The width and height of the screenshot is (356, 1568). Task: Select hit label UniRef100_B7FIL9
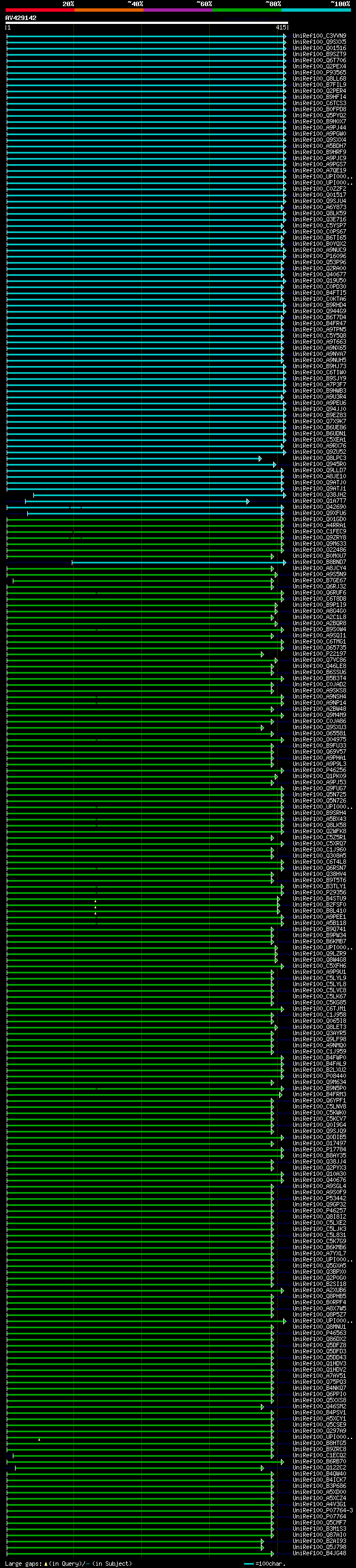pyautogui.click(x=319, y=85)
